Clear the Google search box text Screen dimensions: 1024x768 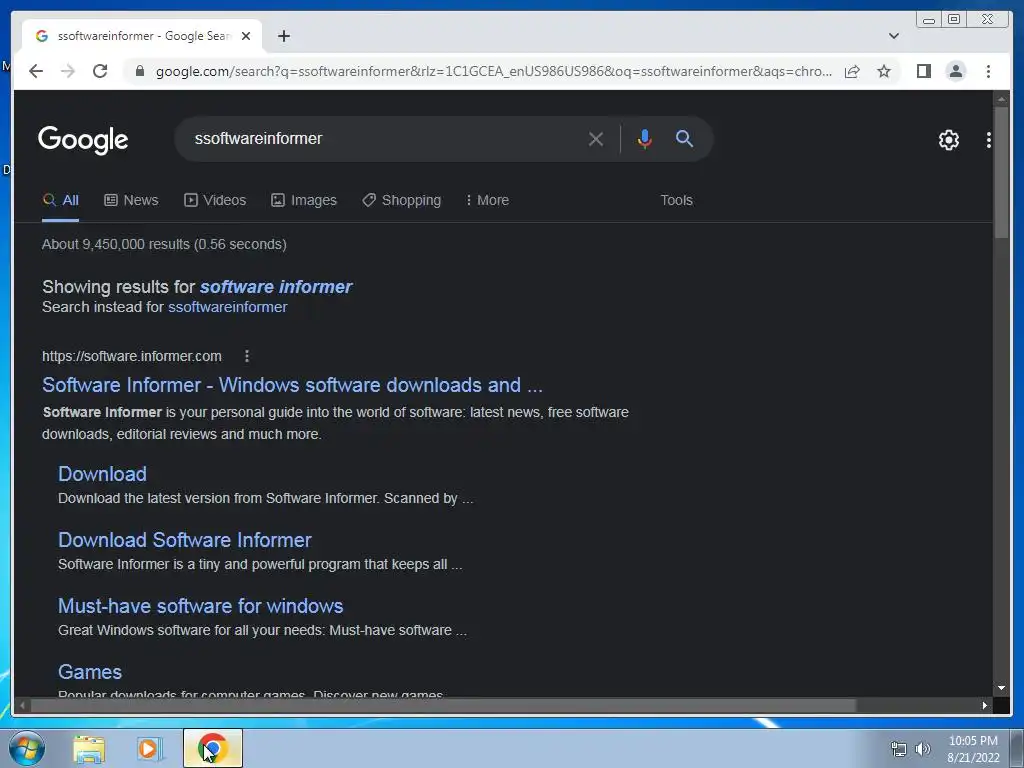pyautogui.click(x=596, y=138)
